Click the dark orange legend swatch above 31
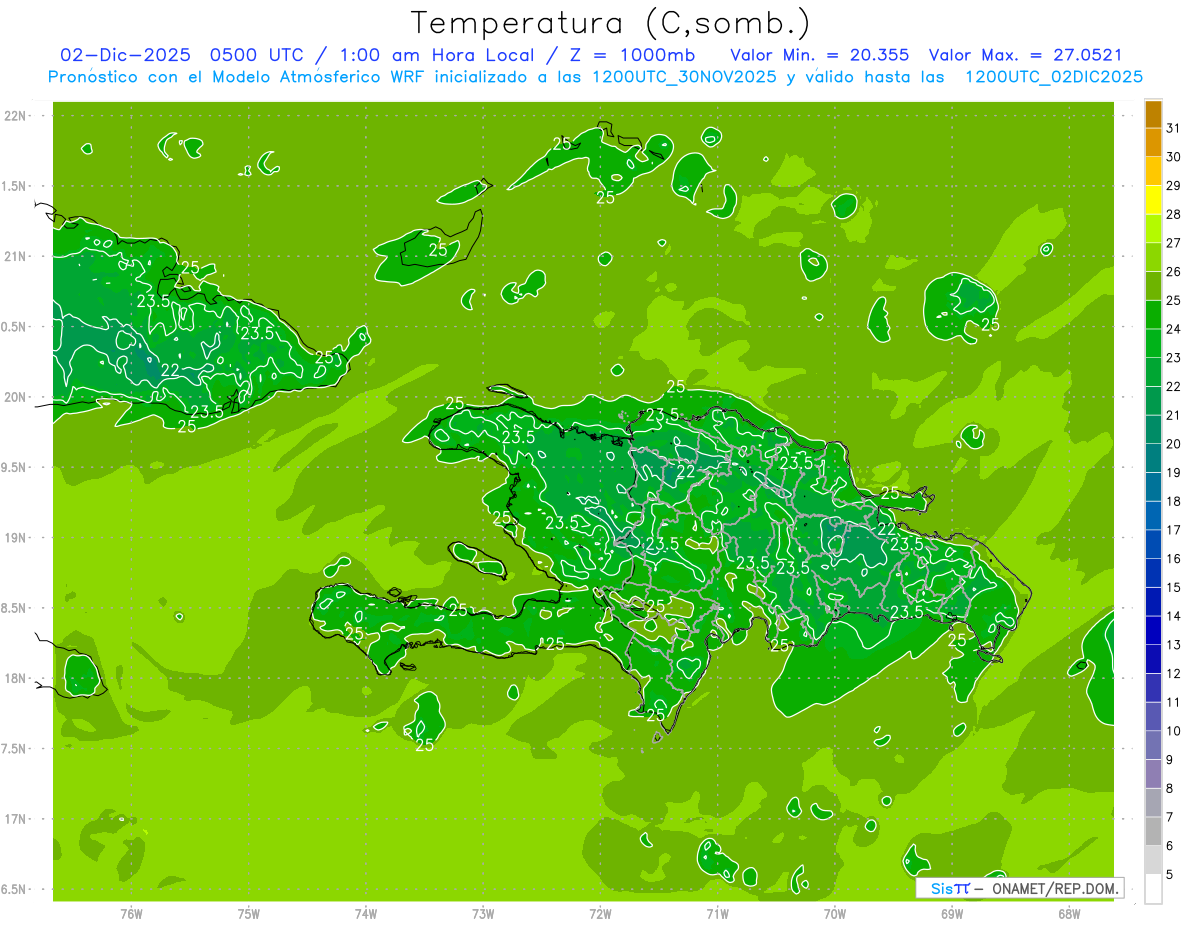The image size is (1200, 927). (x=1153, y=113)
